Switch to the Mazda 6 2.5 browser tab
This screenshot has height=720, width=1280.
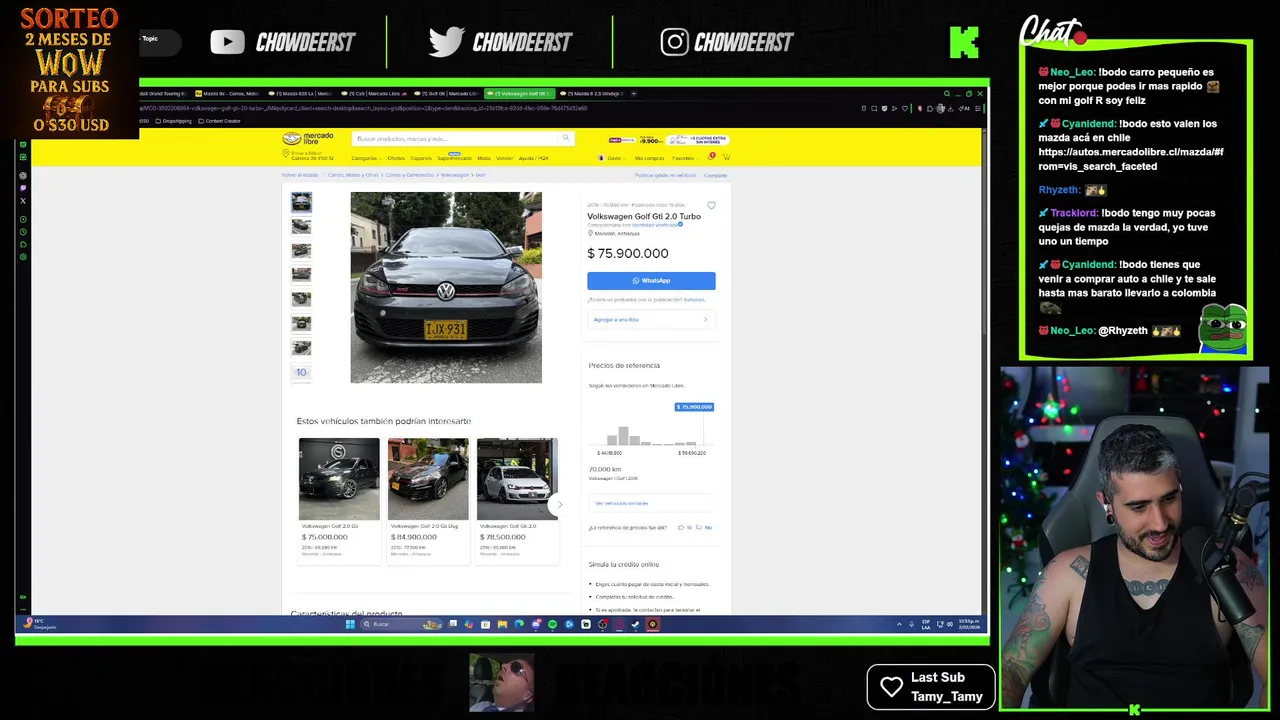point(593,93)
